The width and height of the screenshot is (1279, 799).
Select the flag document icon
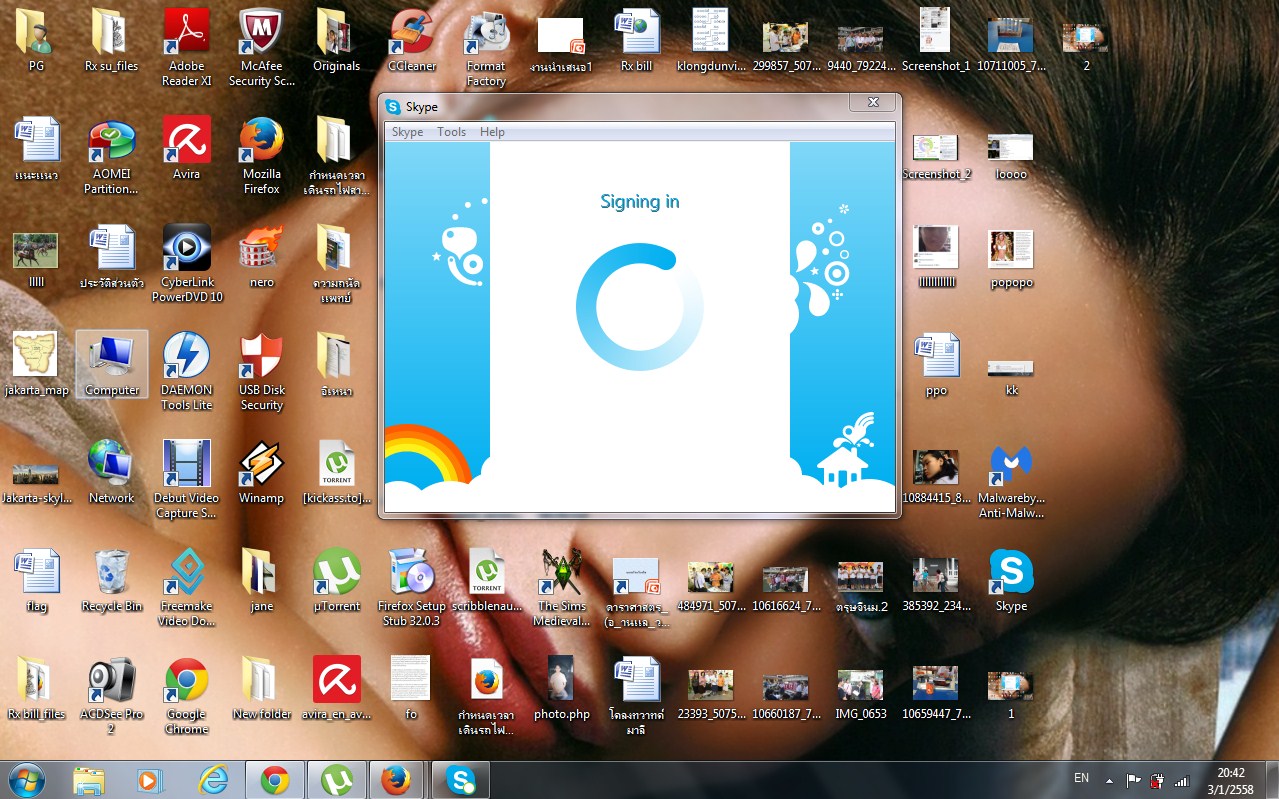[x=36, y=581]
